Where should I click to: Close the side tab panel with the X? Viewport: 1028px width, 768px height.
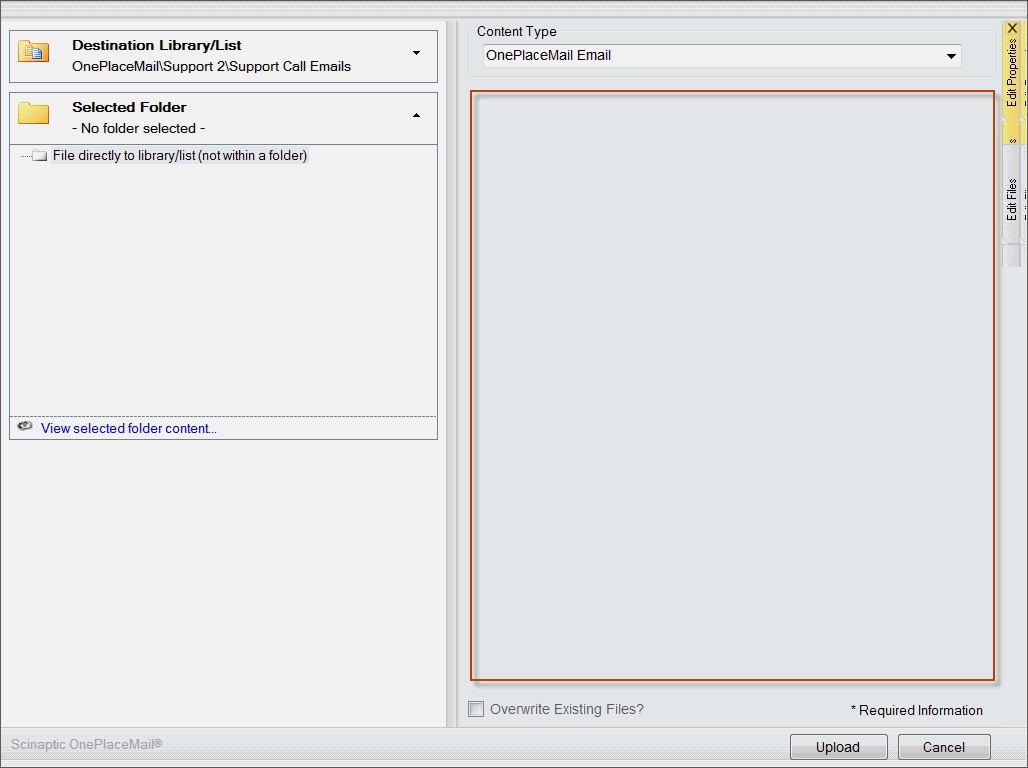tap(1012, 28)
